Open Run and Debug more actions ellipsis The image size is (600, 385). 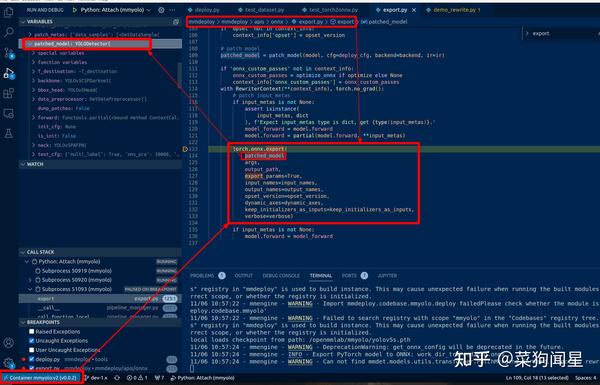173,10
